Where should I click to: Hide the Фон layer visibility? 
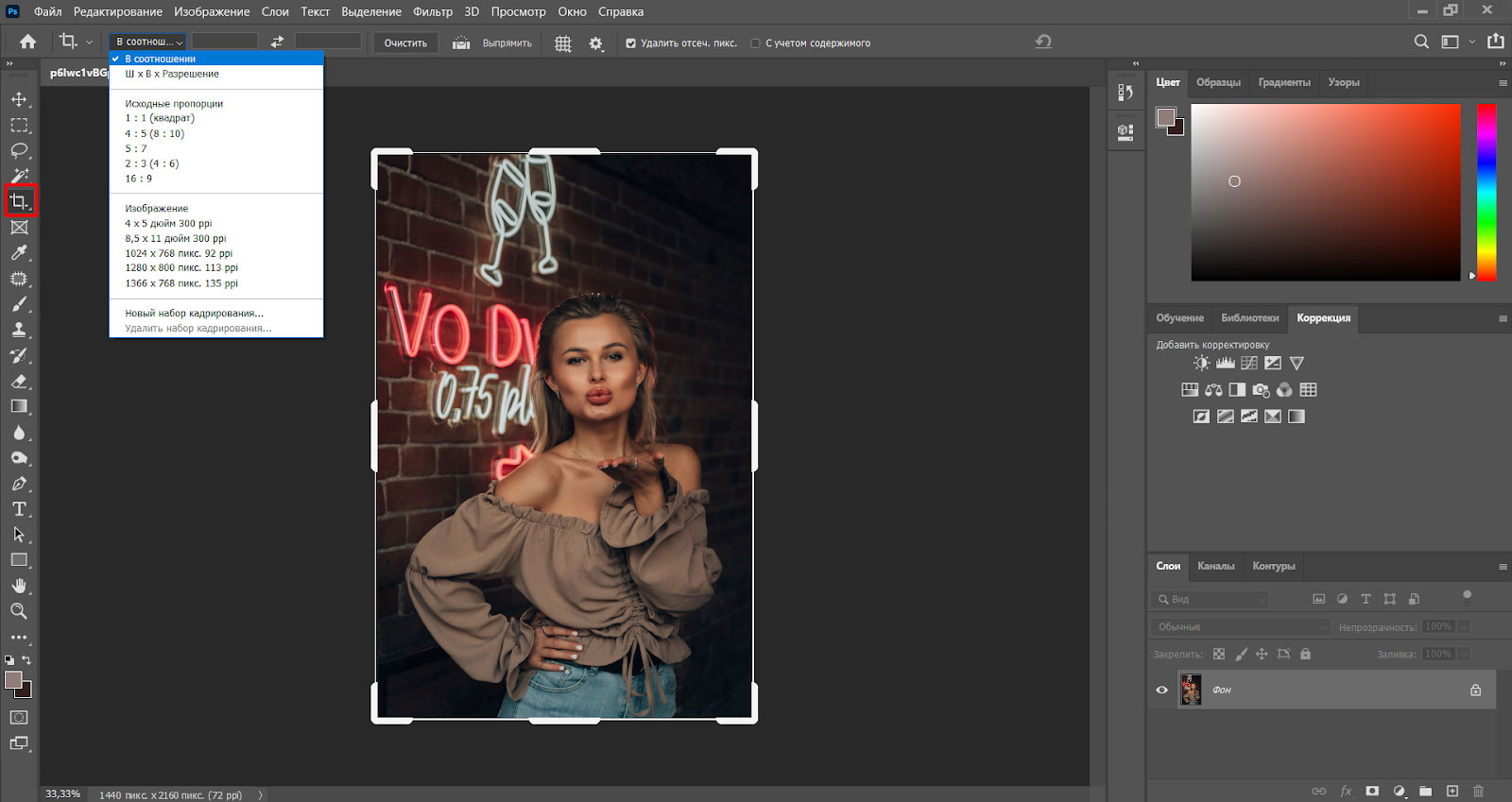click(1162, 690)
